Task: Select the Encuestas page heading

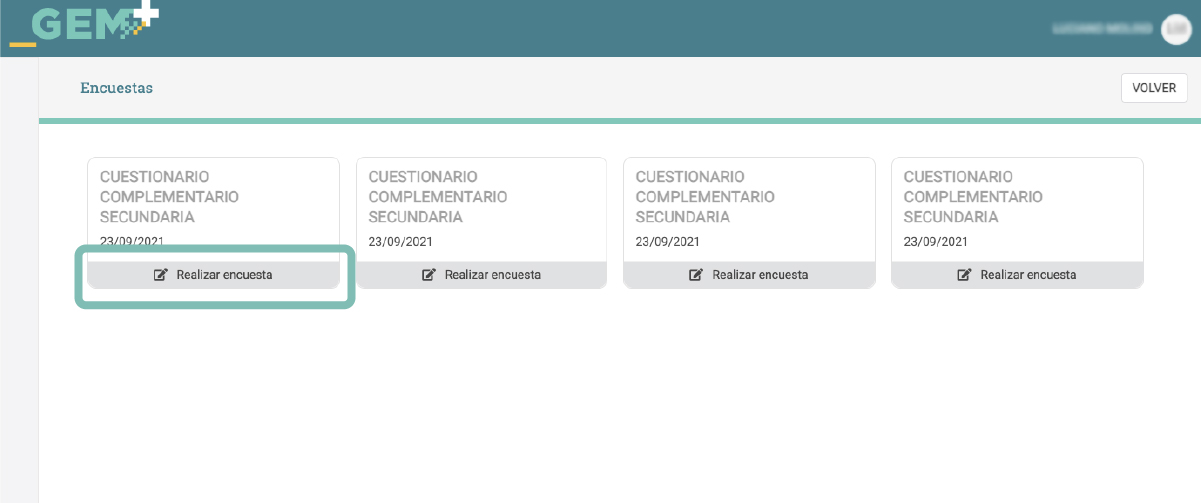Action: click(116, 88)
